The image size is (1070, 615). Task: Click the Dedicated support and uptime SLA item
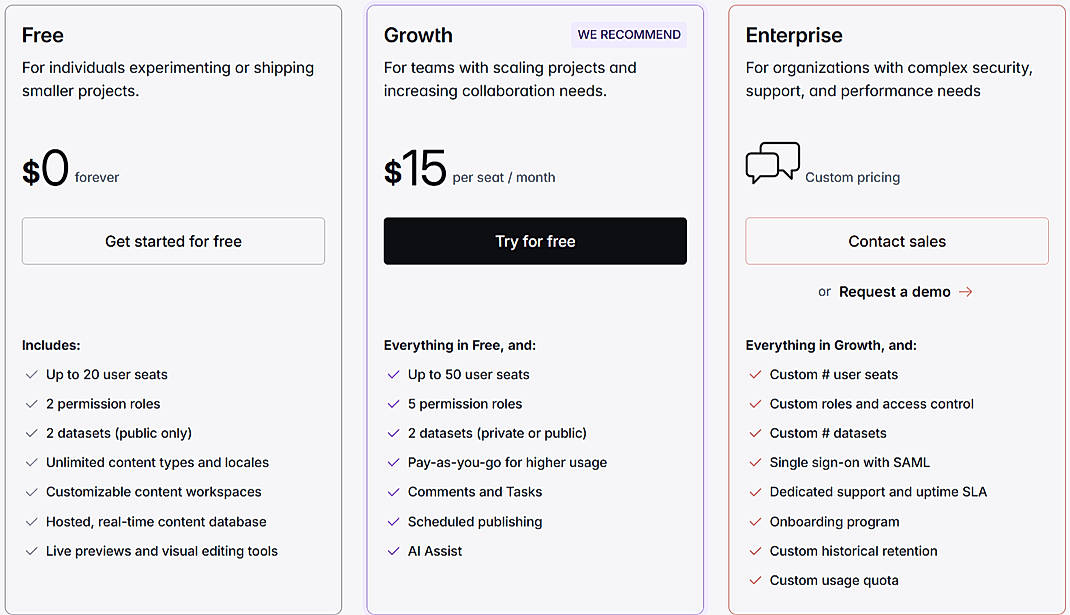[878, 492]
